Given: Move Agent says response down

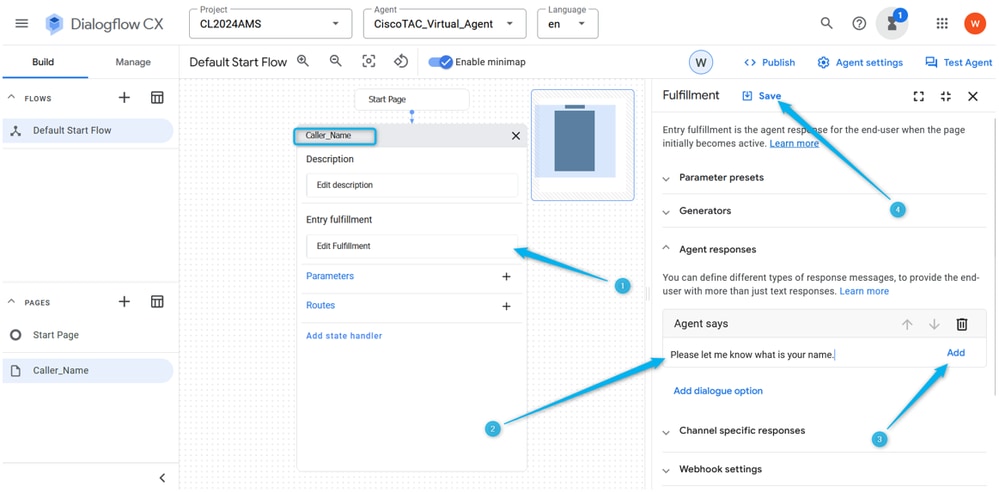Looking at the screenshot, I should pos(935,324).
